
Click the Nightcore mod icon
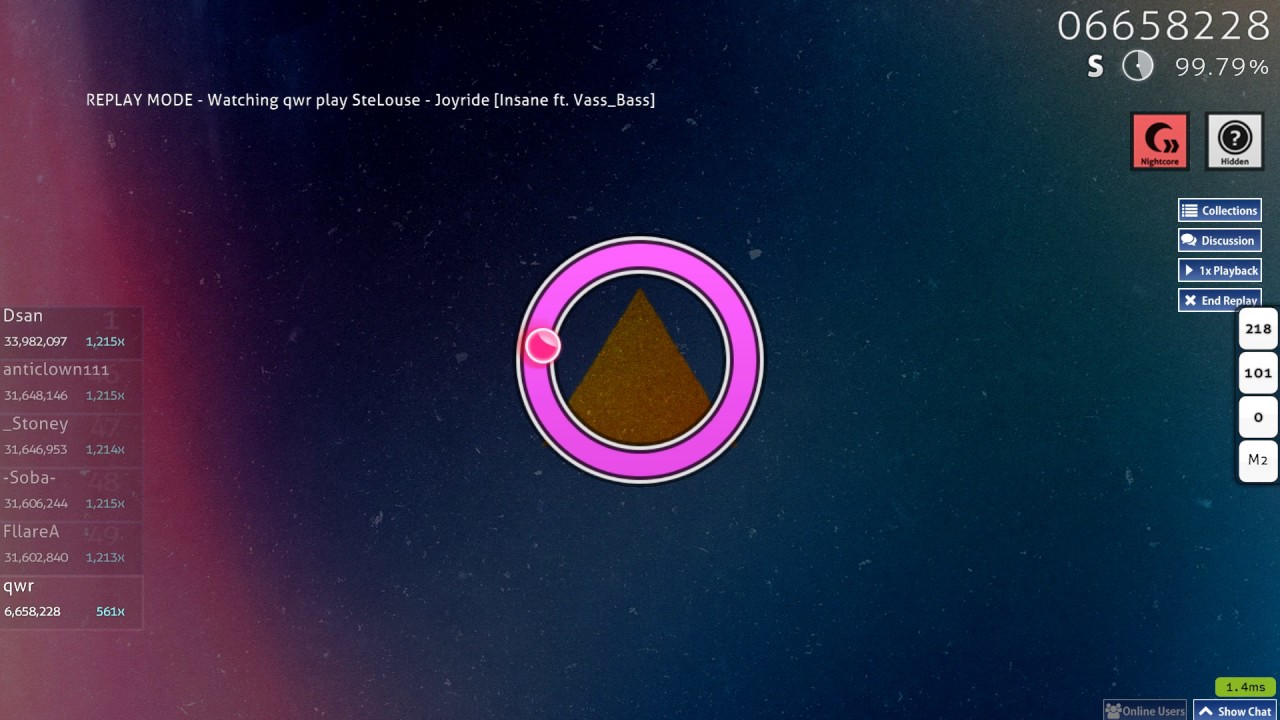1160,140
